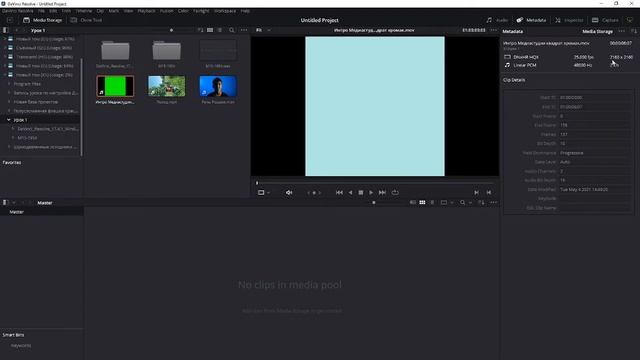Image resolution: width=640 pixels, height=360 pixels.
Task: Open the viewer Fit zoom dropdown
Action: 262,30
